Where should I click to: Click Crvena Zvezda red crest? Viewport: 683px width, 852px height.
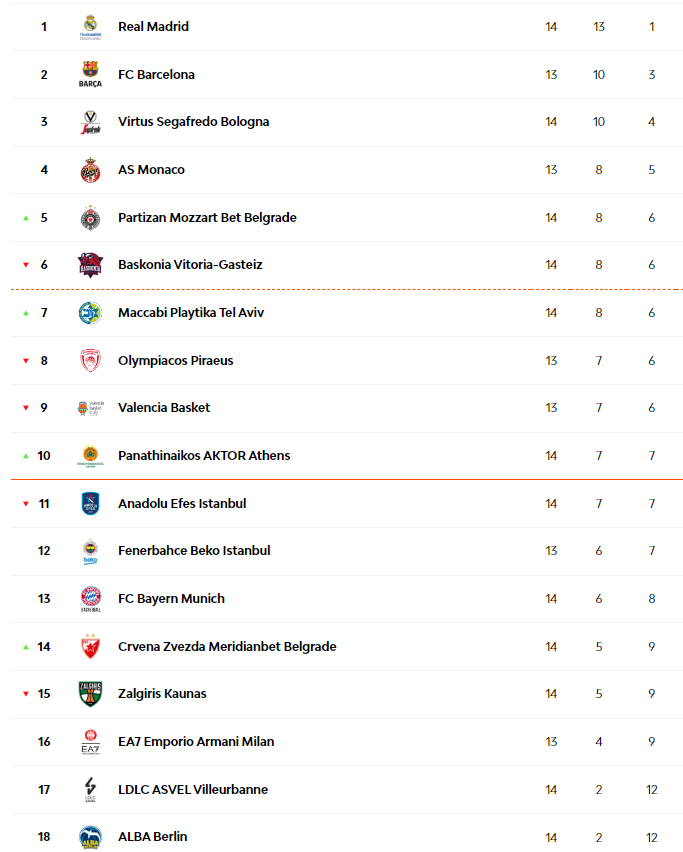(x=90, y=647)
